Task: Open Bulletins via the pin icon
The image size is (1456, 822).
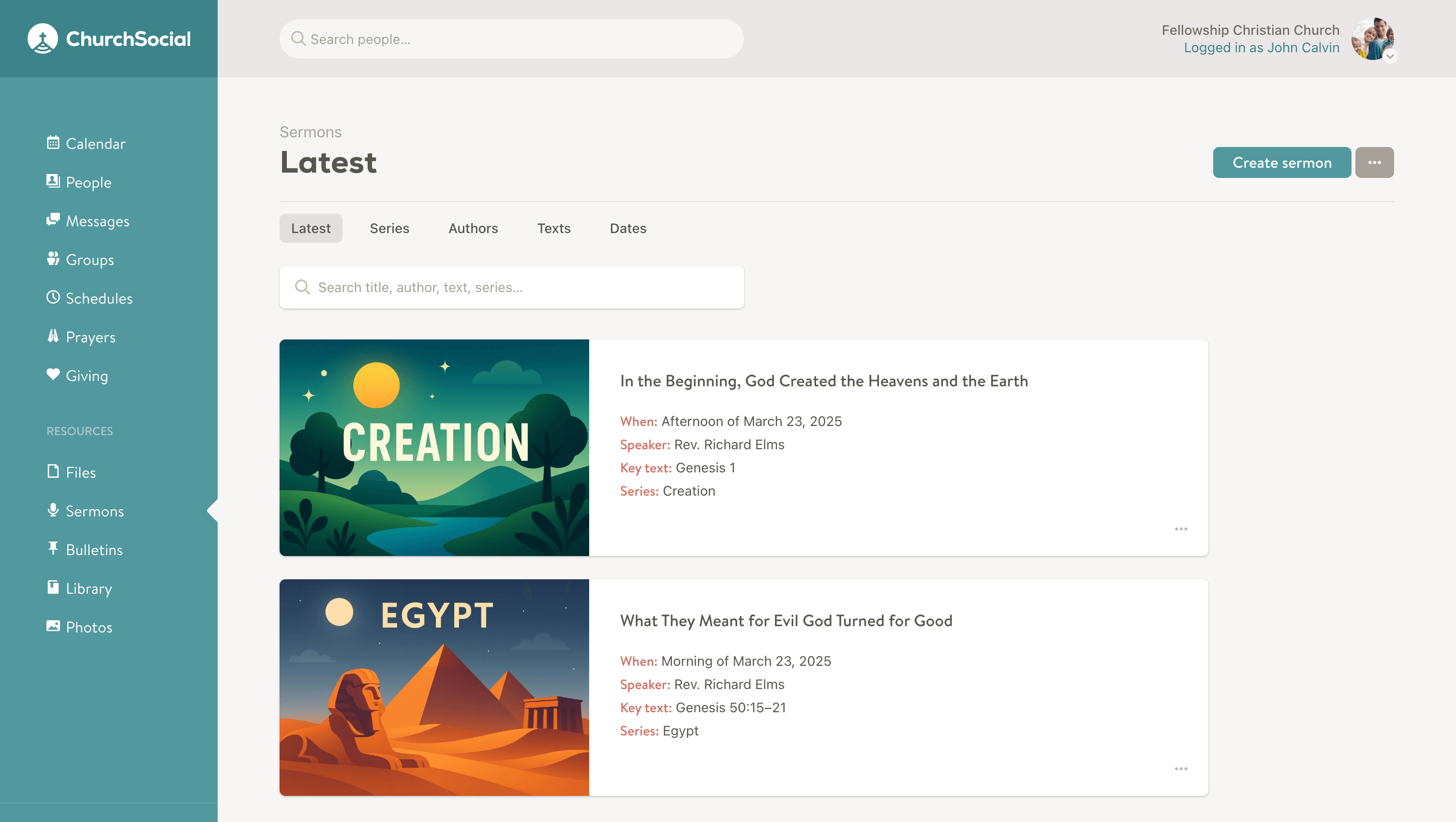Action: (x=53, y=549)
